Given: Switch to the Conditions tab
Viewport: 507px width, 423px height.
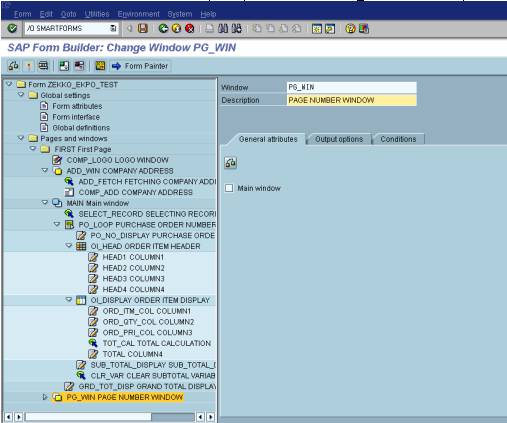Looking at the screenshot, I should [398, 139].
